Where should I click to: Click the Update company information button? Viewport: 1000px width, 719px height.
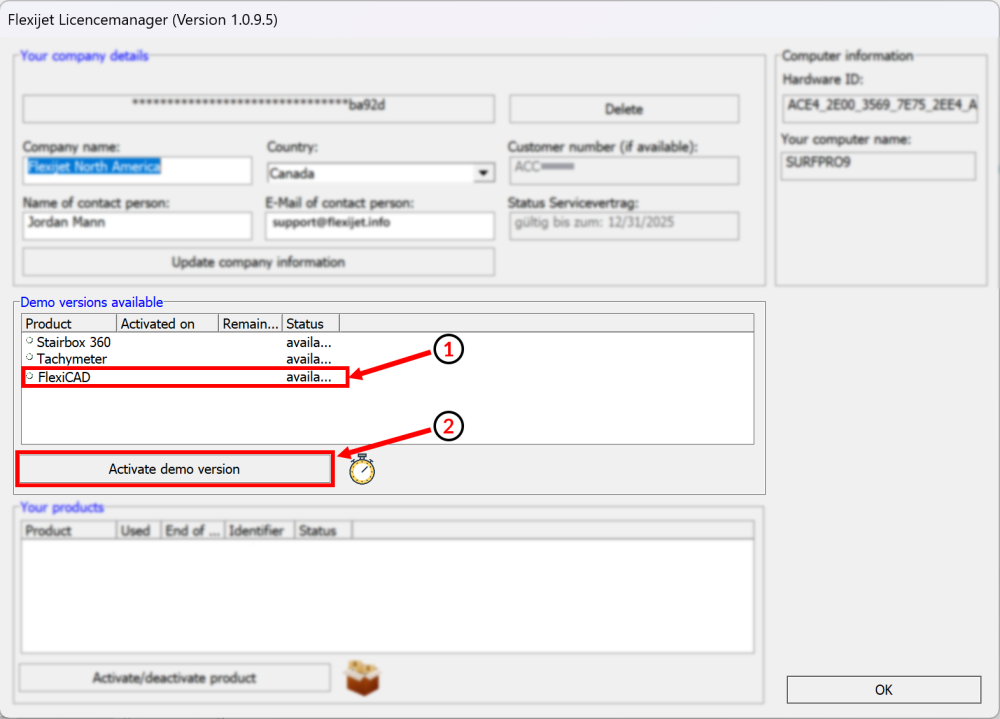click(x=258, y=262)
